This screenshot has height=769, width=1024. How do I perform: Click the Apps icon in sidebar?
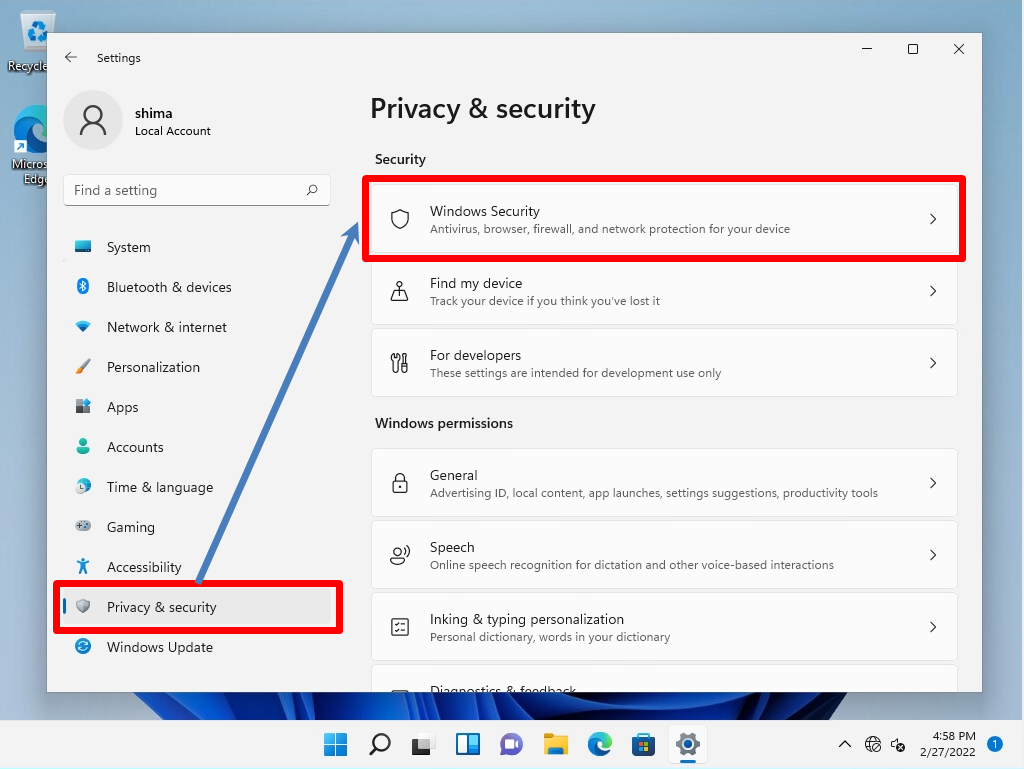coord(83,407)
